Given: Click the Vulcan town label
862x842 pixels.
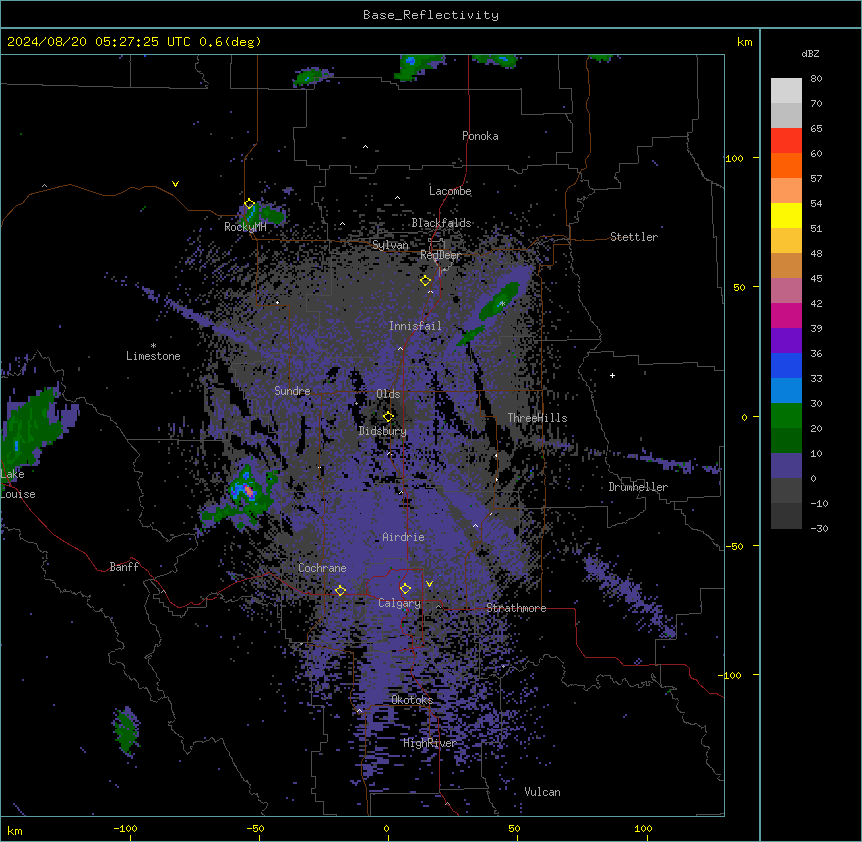Looking at the screenshot, I should (x=542, y=792).
